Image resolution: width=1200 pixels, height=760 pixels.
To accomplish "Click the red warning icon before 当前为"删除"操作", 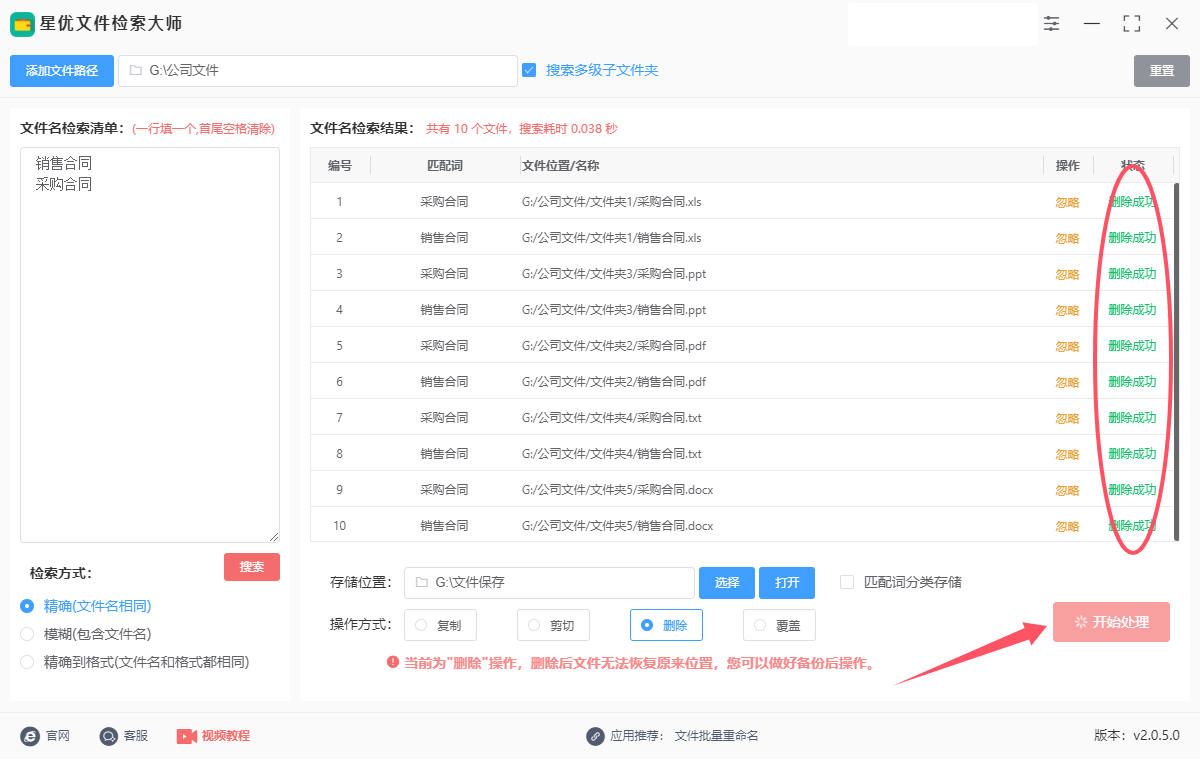I will click(x=393, y=662).
